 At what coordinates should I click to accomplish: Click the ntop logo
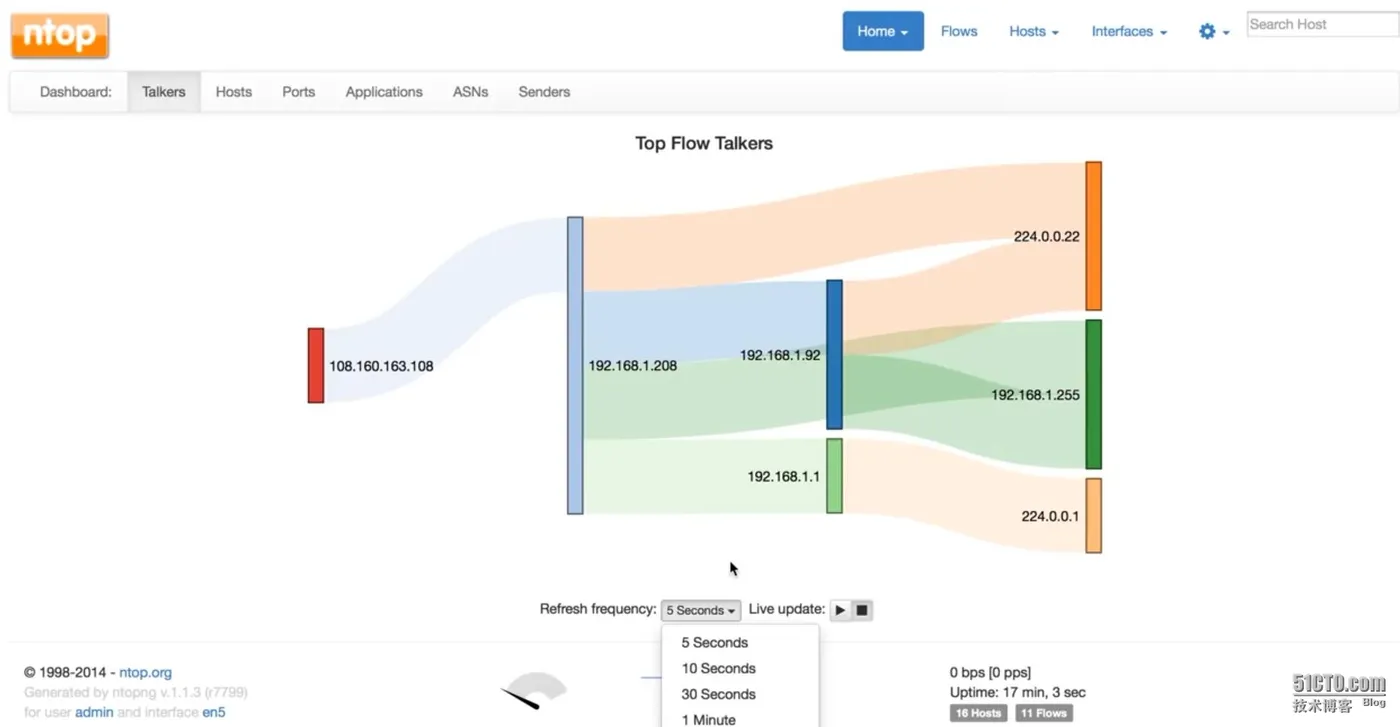(60, 36)
